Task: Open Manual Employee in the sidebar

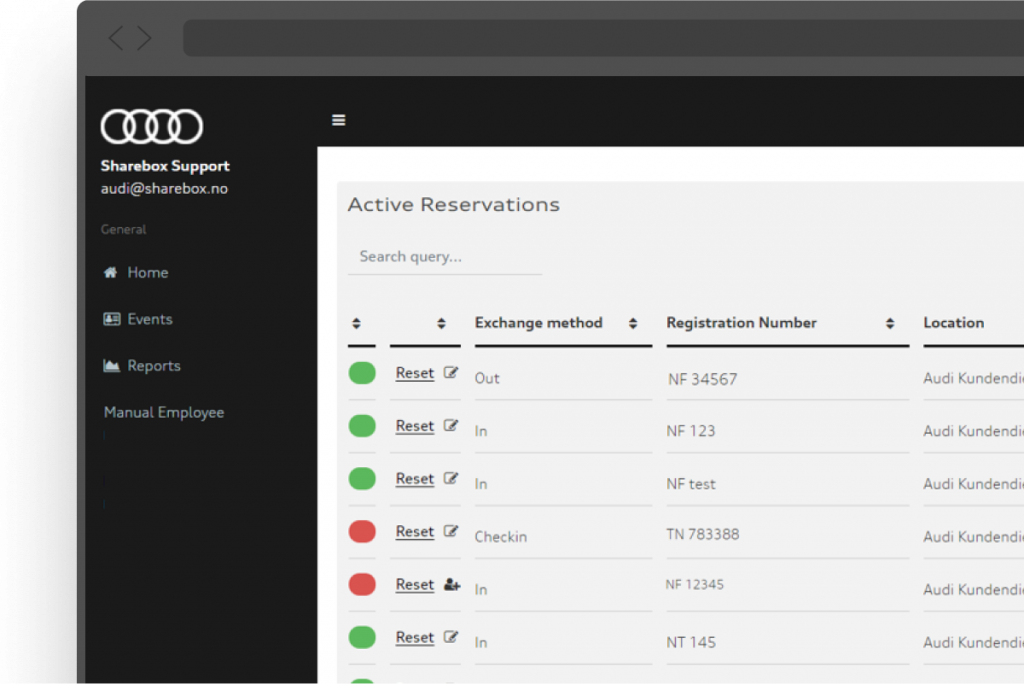Action: (x=164, y=412)
